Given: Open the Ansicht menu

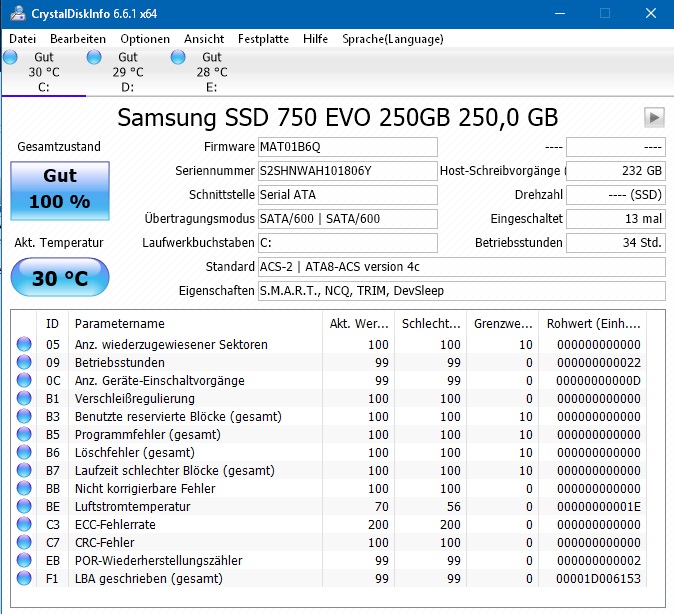Looking at the screenshot, I should tap(204, 39).
